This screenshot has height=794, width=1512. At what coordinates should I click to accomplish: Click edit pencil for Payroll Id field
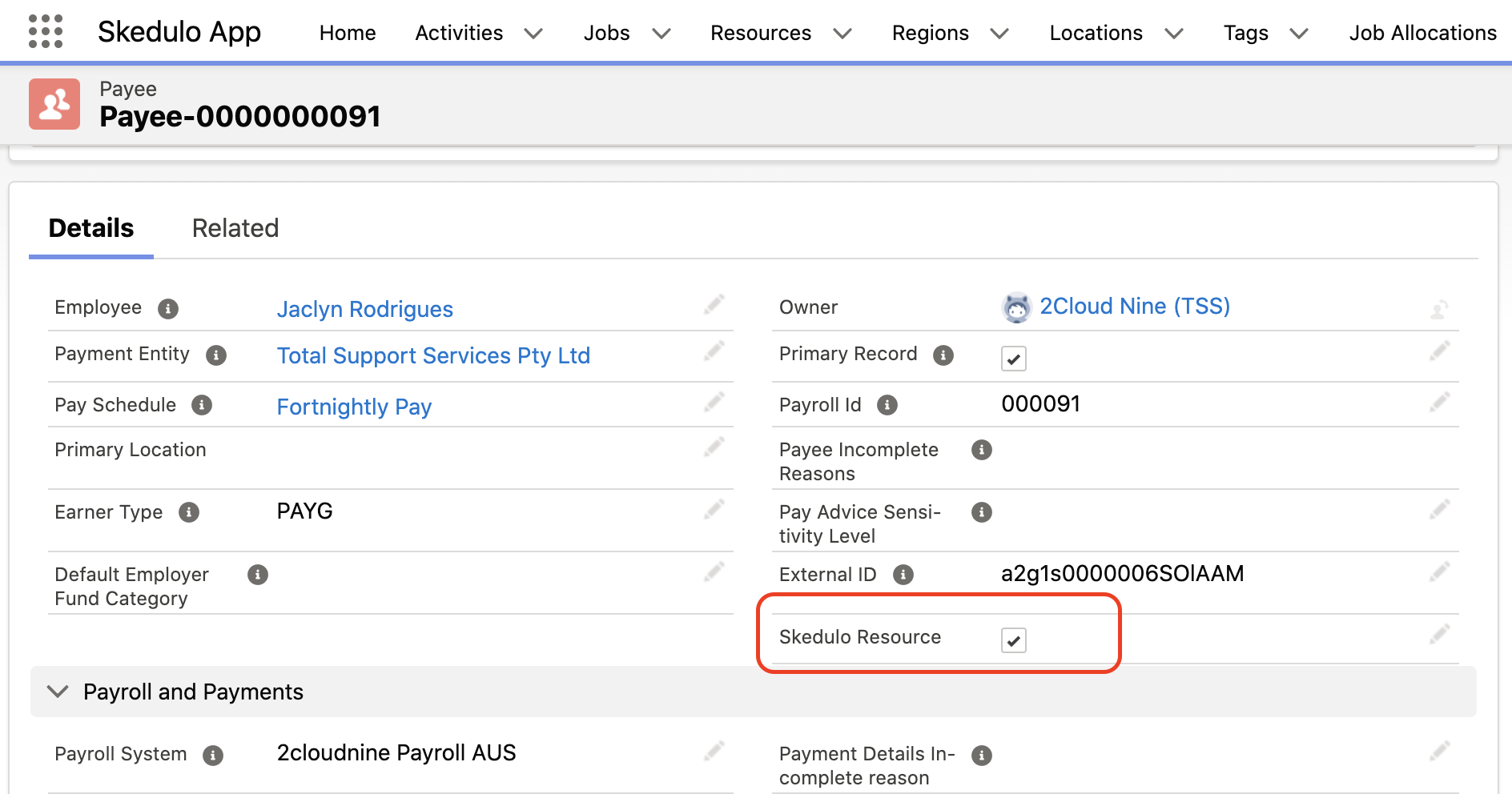(x=1439, y=402)
